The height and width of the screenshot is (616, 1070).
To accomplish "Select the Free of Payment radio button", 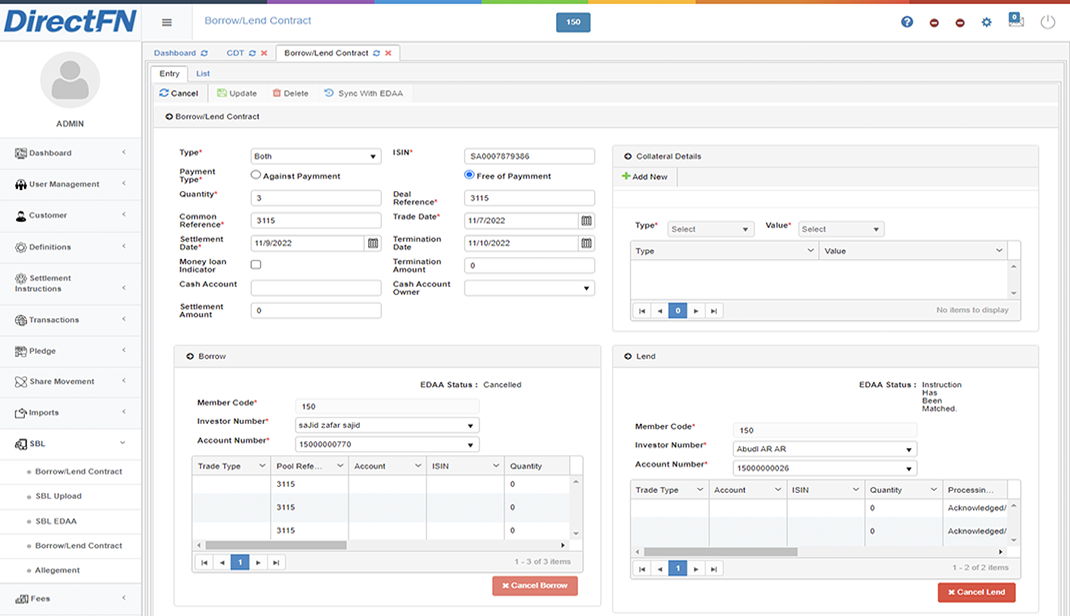I will click(469, 175).
